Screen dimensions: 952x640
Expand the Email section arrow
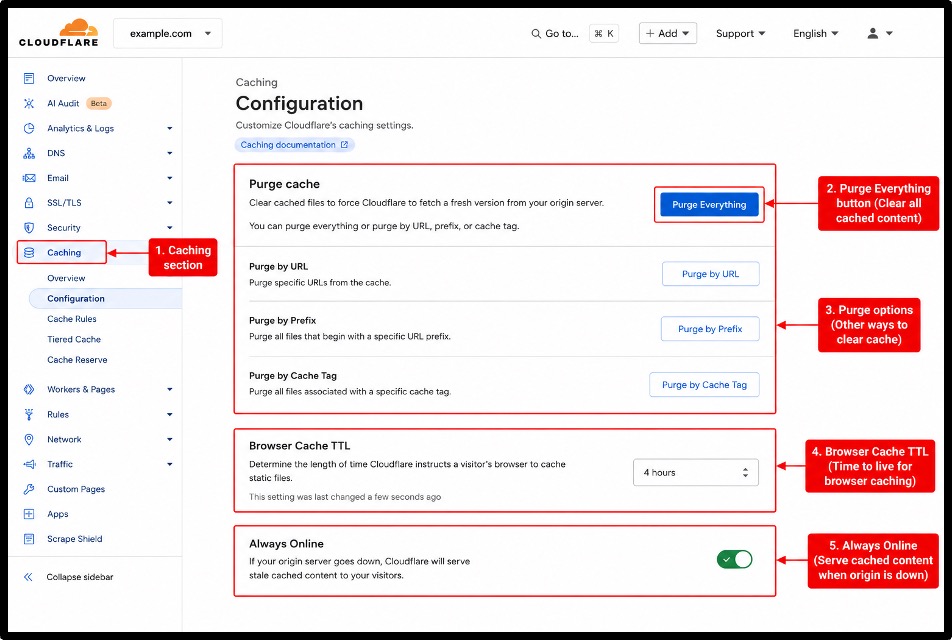point(169,178)
